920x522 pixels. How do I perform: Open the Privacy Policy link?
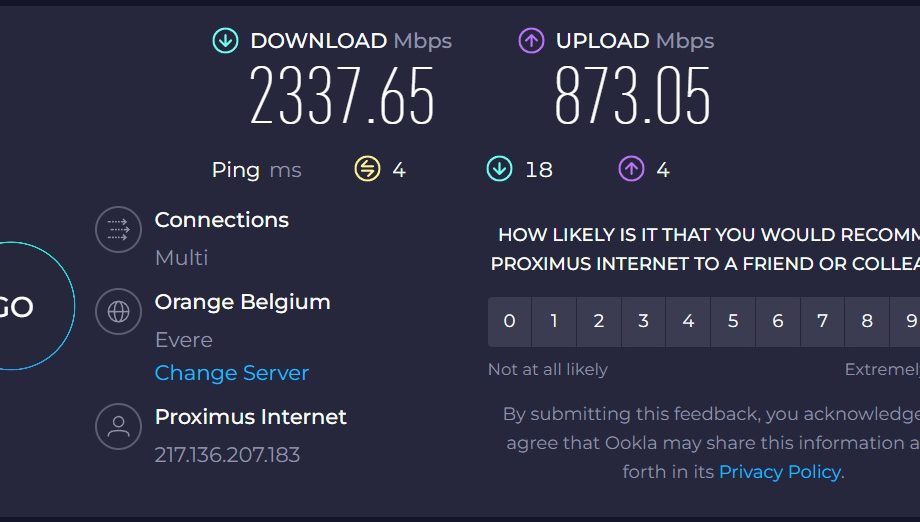click(x=780, y=472)
